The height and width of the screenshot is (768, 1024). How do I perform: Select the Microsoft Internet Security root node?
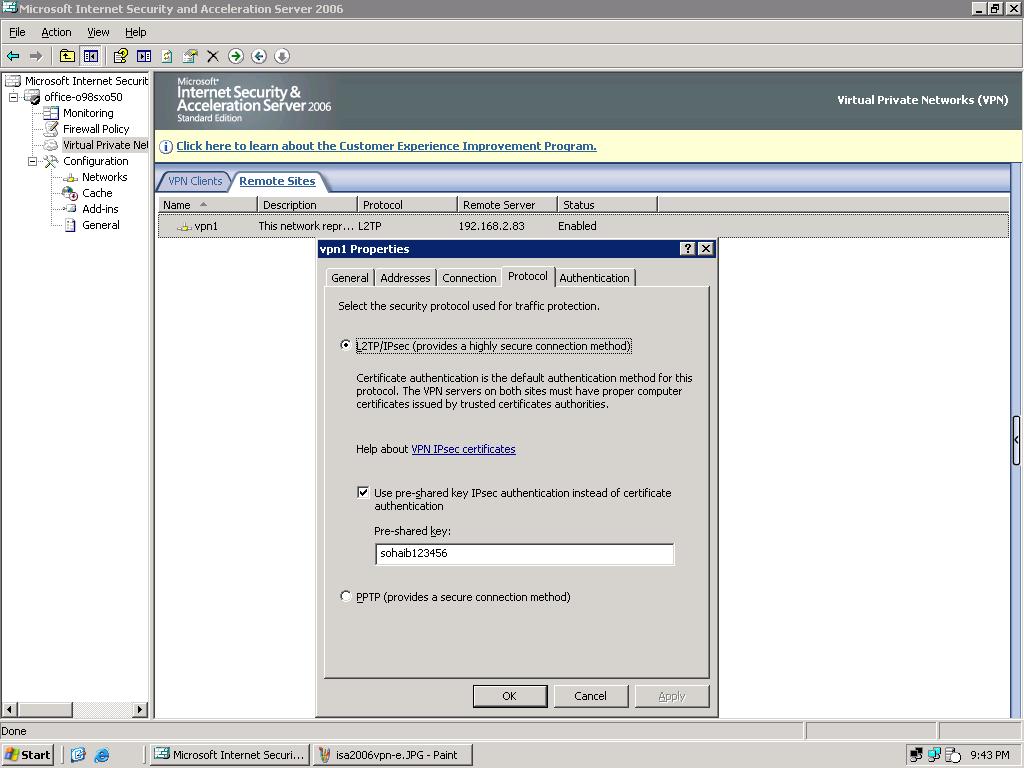[86, 81]
